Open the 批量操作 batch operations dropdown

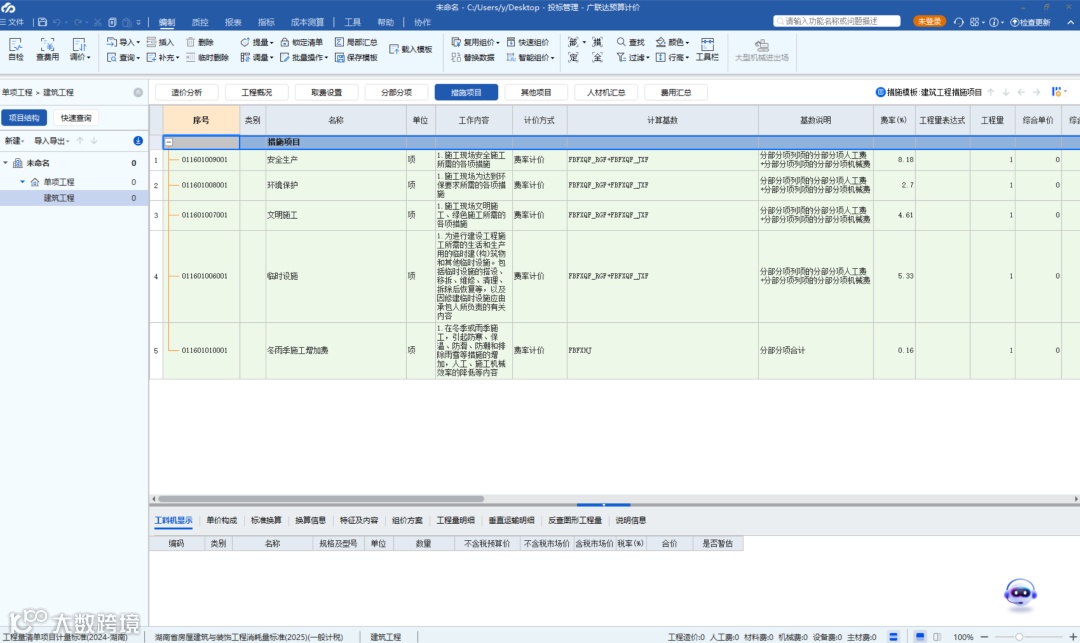(304, 58)
